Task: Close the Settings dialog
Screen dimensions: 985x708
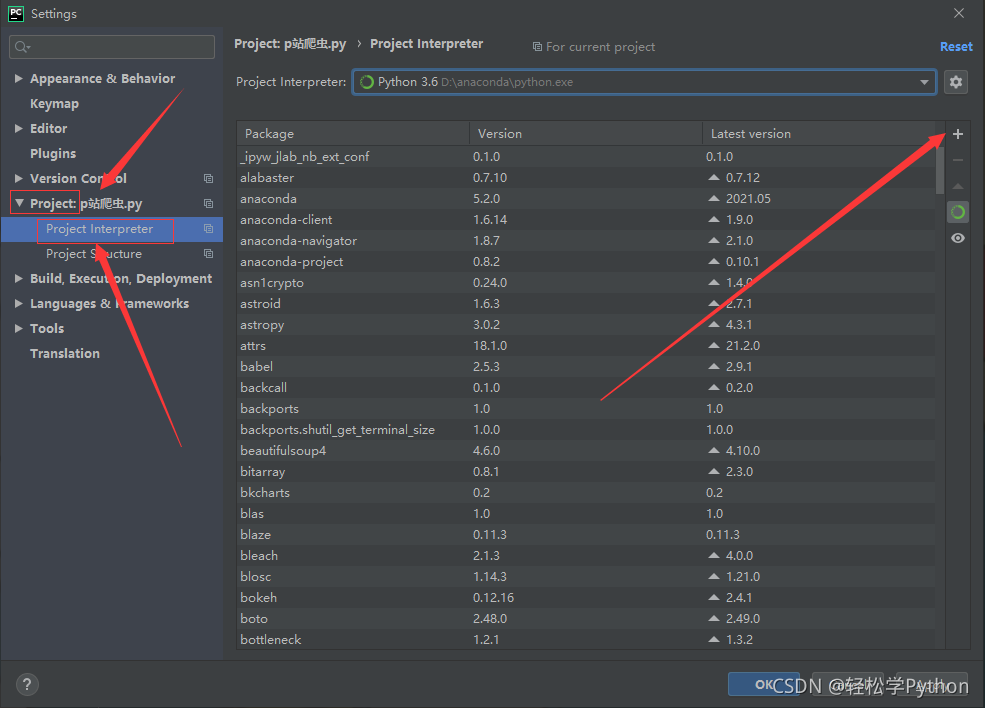Action: point(959,13)
